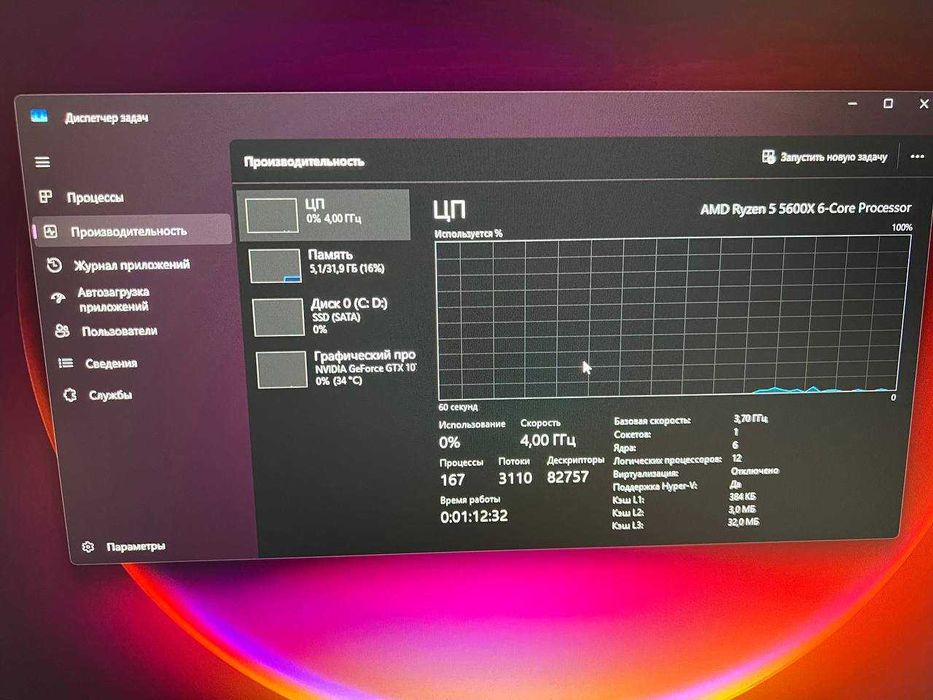Click the Диспетчер задач window title
The height and width of the screenshot is (700, 933).
[107, 118]
